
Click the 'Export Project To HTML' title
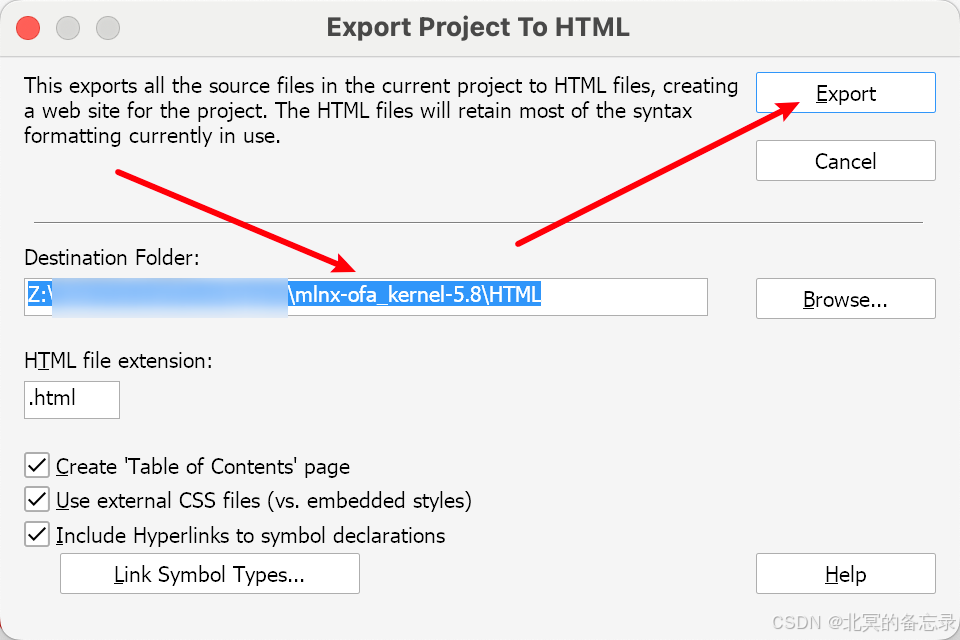tap(478, 28)
